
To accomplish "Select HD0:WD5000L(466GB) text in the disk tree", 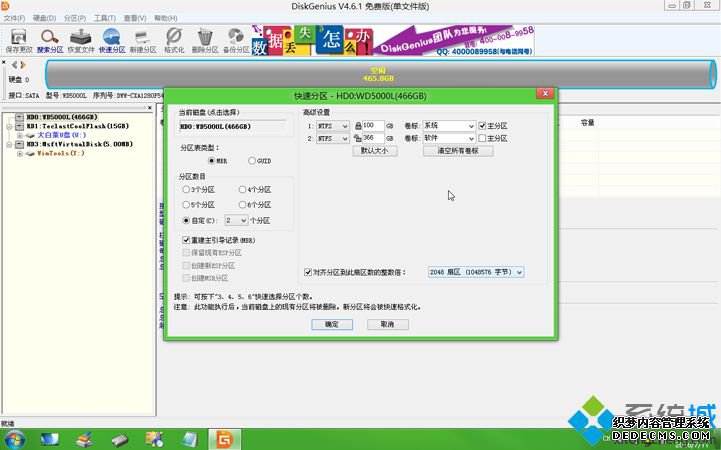I will 62,117.
